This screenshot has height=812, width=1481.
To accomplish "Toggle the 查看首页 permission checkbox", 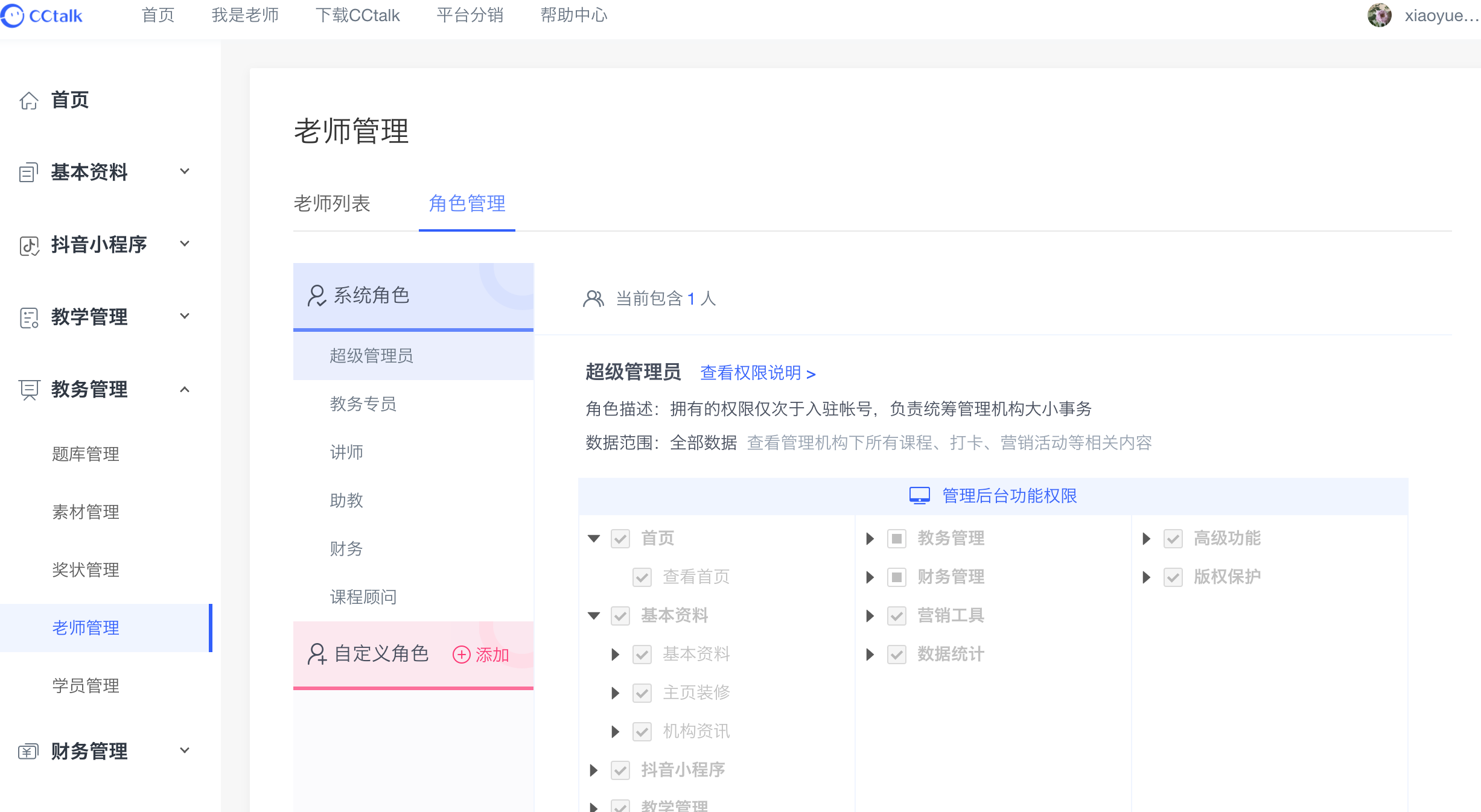I will click(x=641, y=576).
